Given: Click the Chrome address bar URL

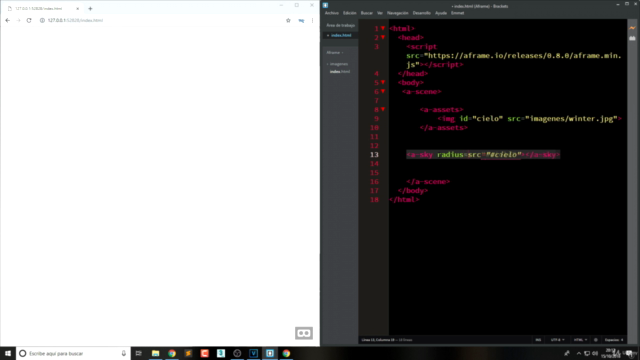Looking at the screenshot, I should click(x=75, y=20).
